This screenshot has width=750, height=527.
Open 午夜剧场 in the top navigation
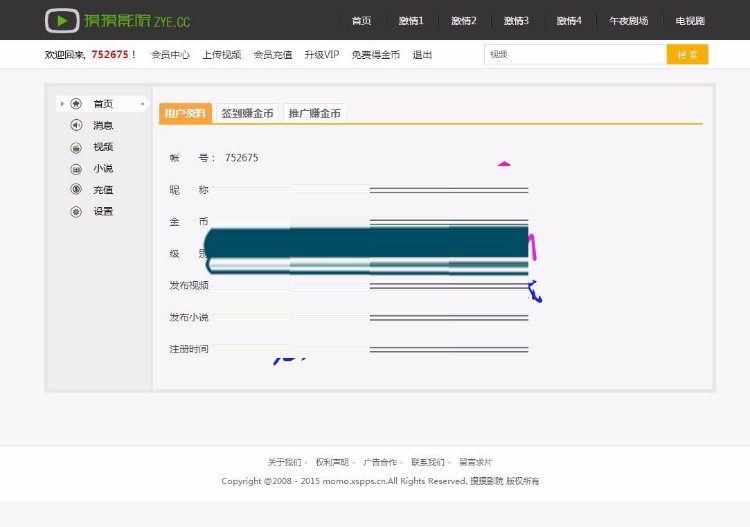tap(629, 21)
